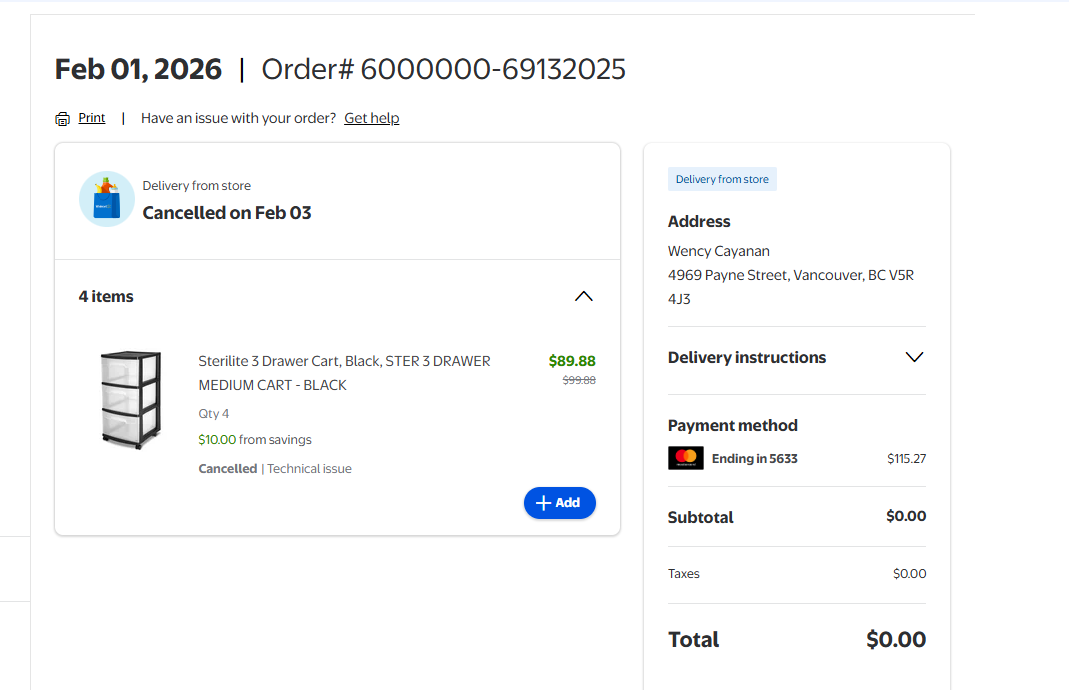1069x690 pixels.
Task: Open the Get help link
Action: (371, 118)
